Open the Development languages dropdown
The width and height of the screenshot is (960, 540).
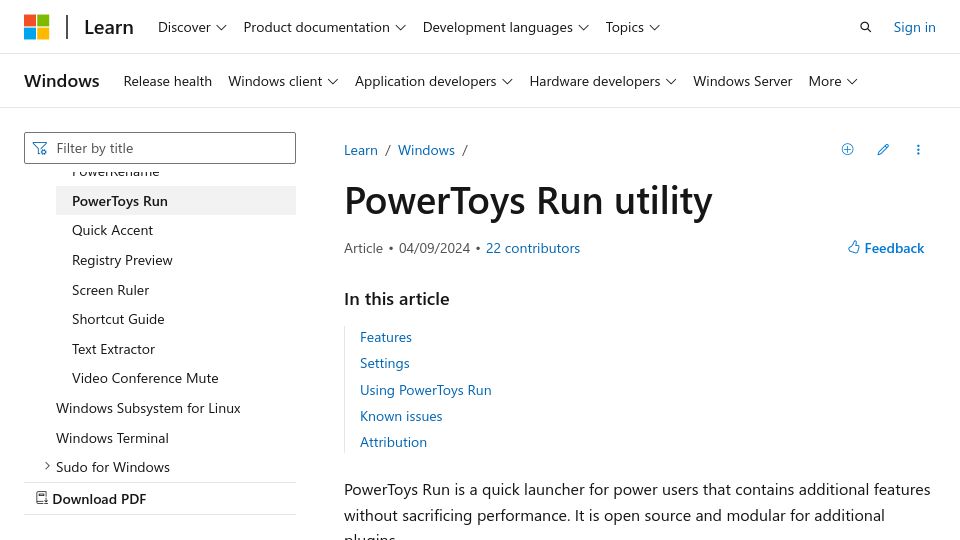click(x=506, y=28)
